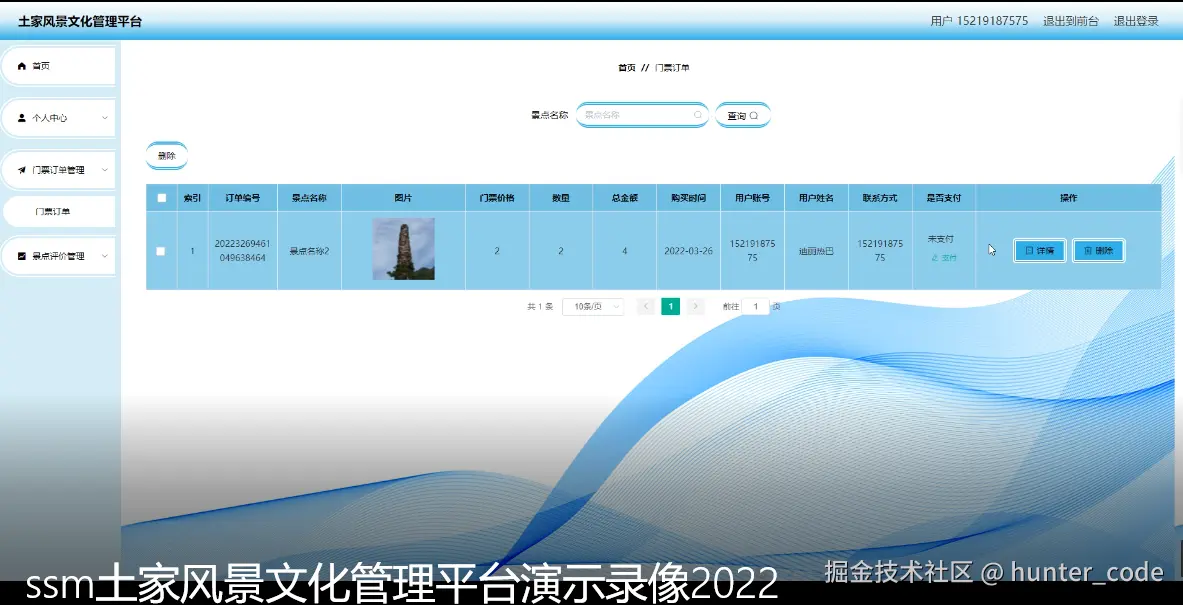1183x605 pixels.
Task: Click the home icon beside 首页 in sidebar
Action: point(22,66)
